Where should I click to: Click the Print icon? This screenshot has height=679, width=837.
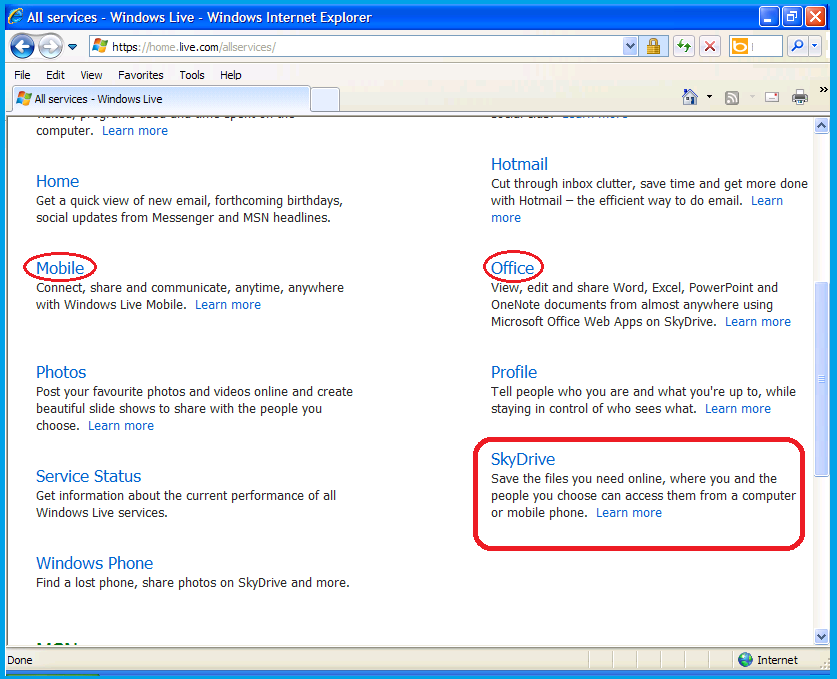pos(800,98)
